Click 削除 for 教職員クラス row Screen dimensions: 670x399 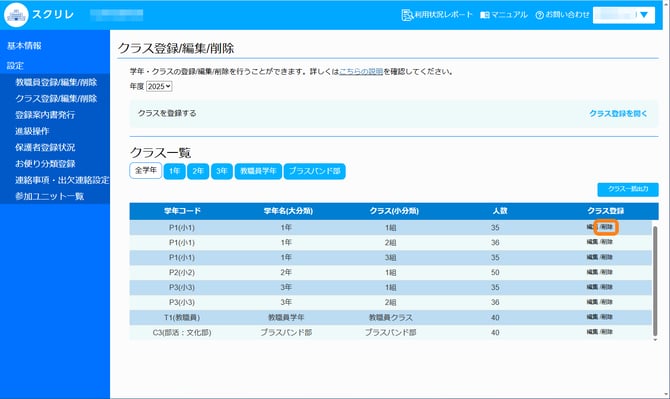tap(607, 317)
